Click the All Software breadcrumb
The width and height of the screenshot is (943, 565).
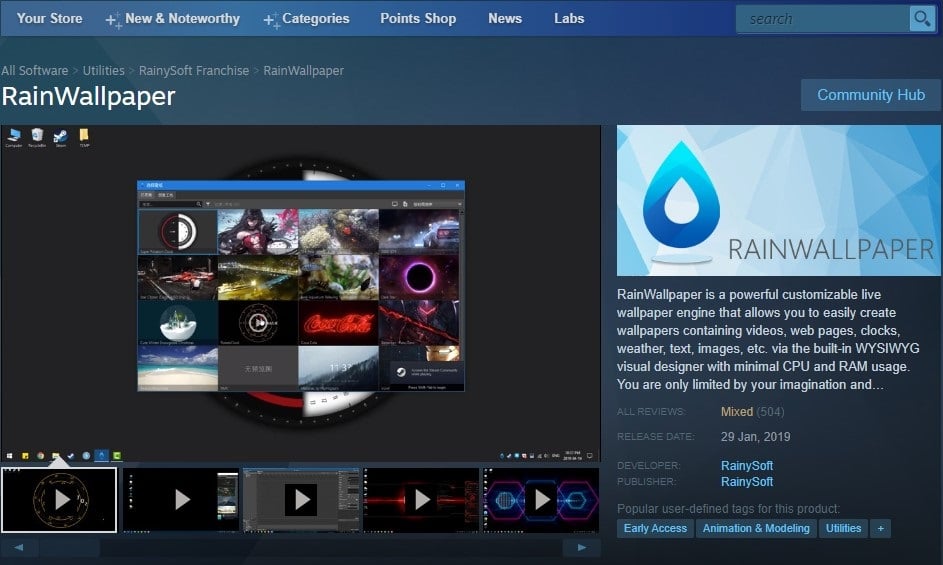pos(34,70)
